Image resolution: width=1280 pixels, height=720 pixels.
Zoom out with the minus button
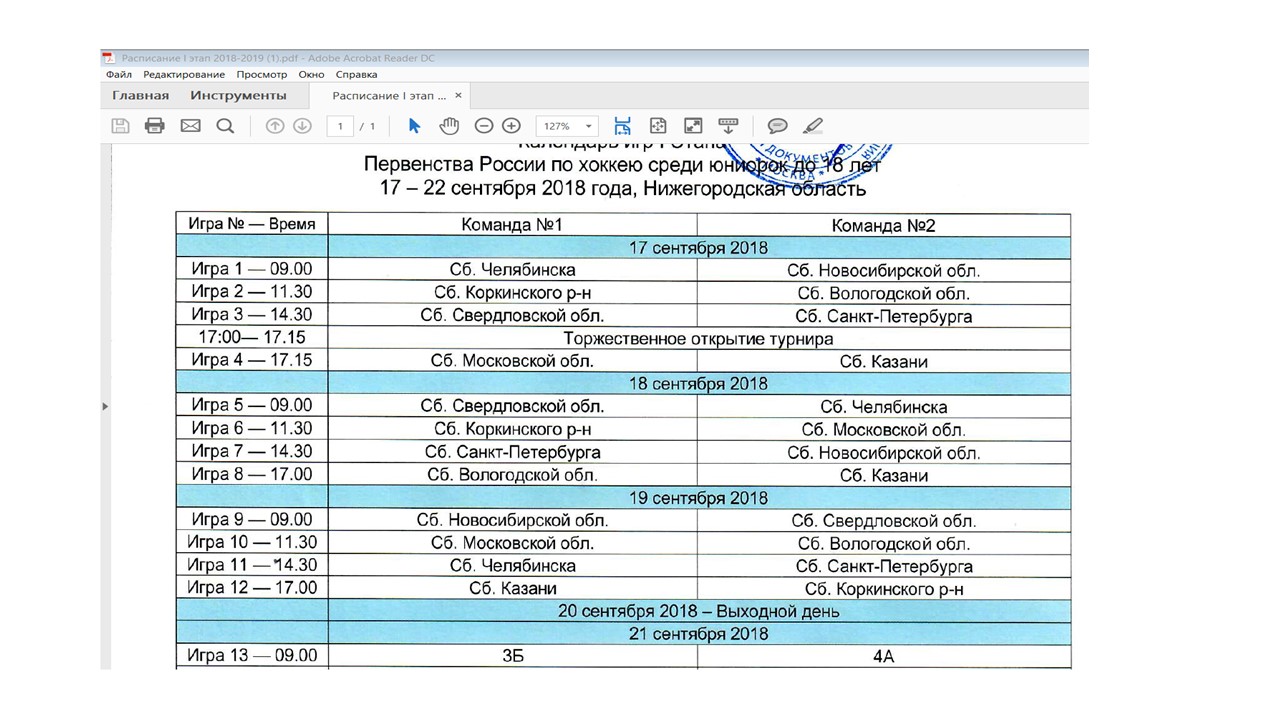pyautogui.click(x=484, y=126)
